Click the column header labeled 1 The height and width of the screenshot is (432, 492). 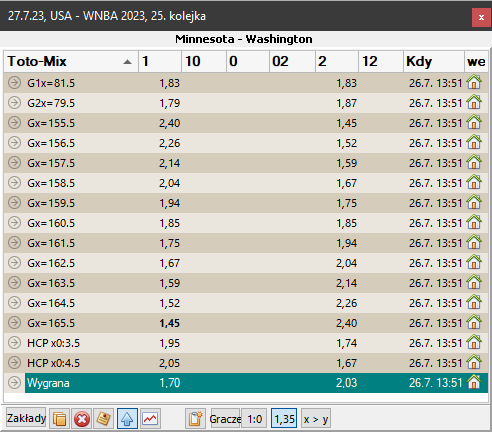(160, 61)
